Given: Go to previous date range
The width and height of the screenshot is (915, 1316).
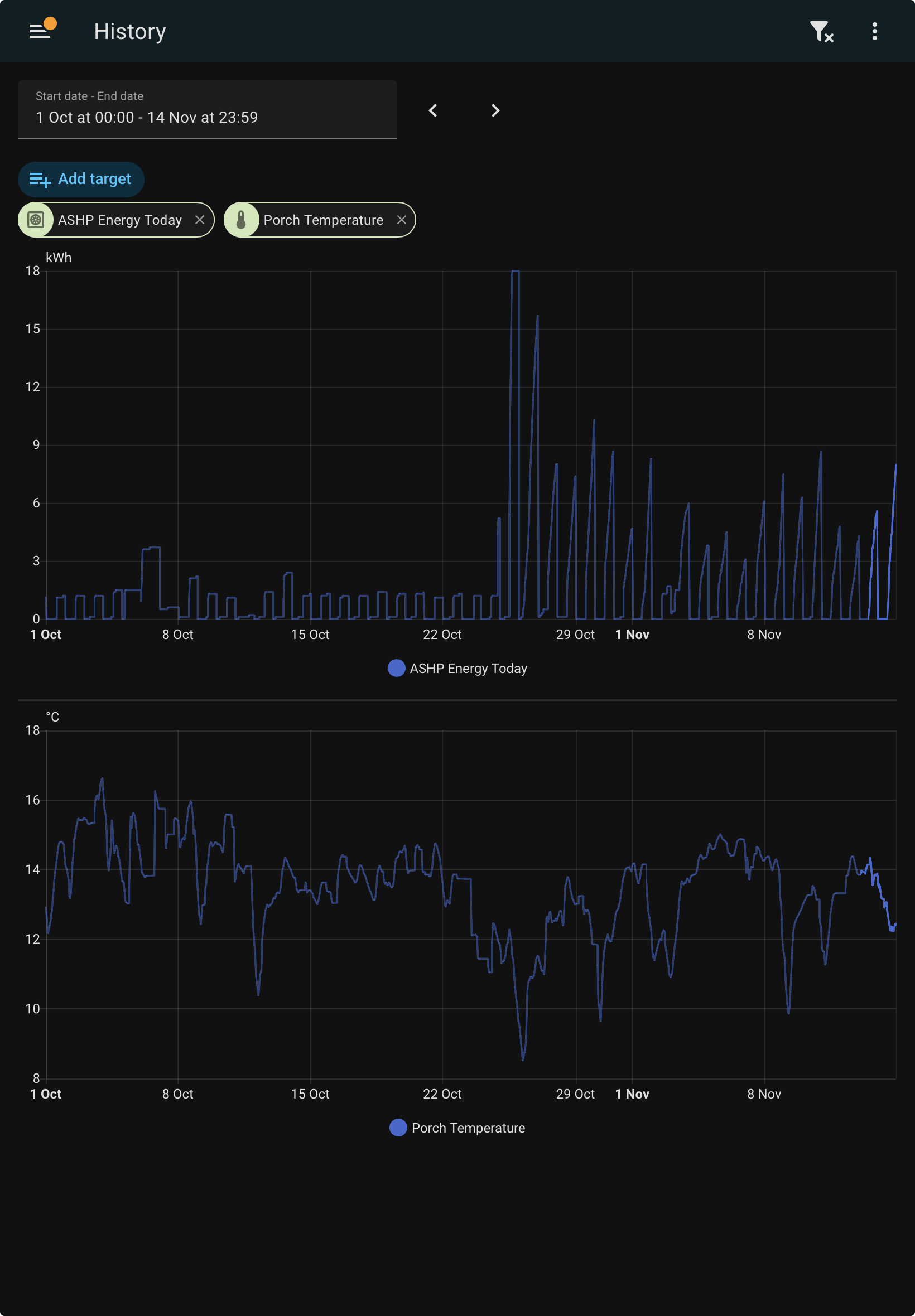Looking at the screenshot, I should [433, 110].
